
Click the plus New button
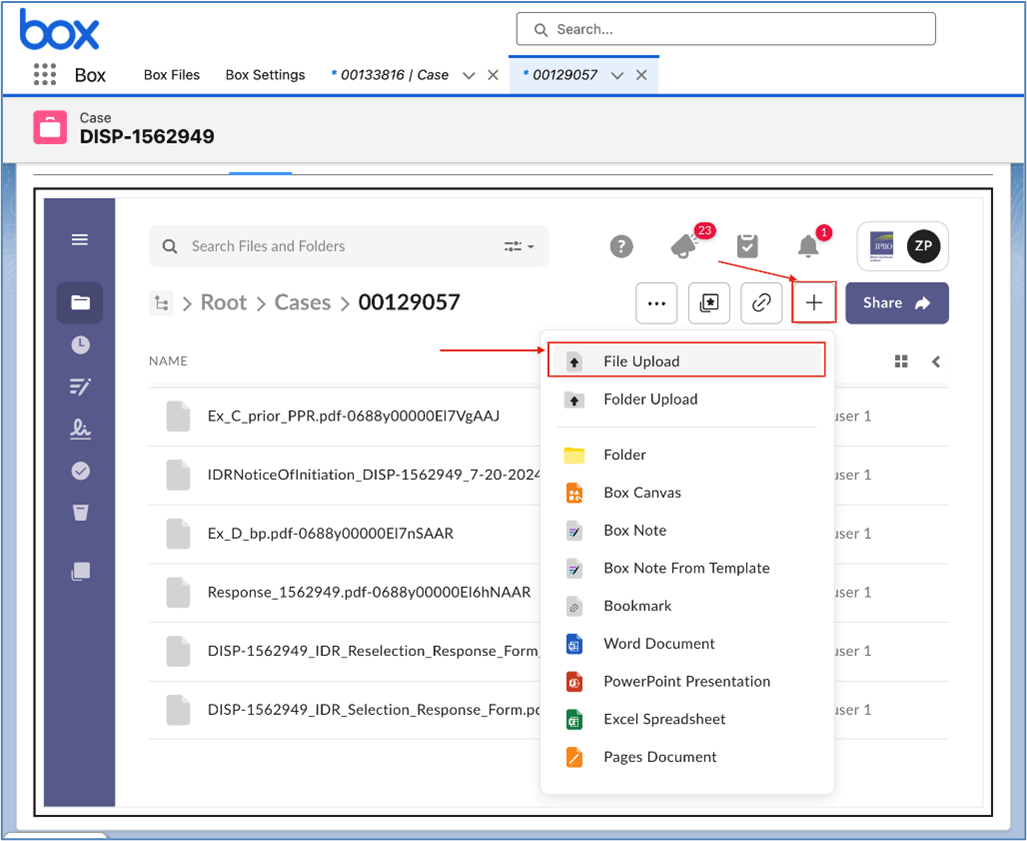pos(813,303)
